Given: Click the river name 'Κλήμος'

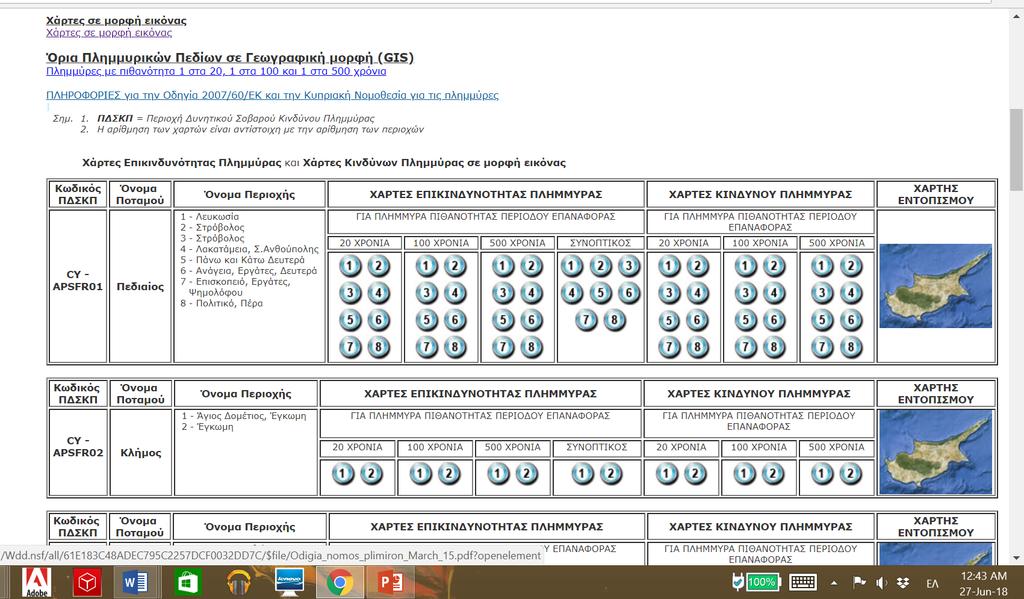Looking at the screenshot, I should tap(140, 453).
